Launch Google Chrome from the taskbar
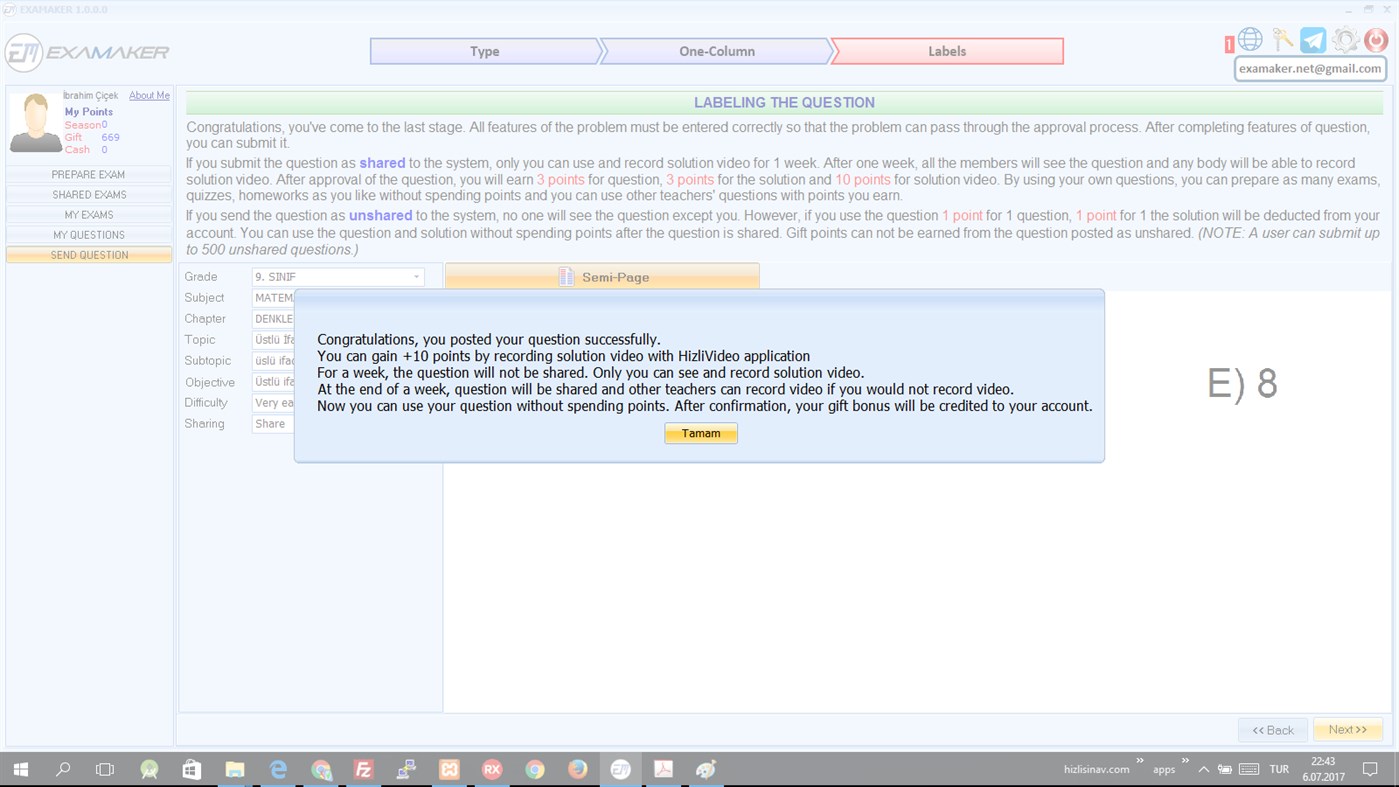 tap(534, 768)
